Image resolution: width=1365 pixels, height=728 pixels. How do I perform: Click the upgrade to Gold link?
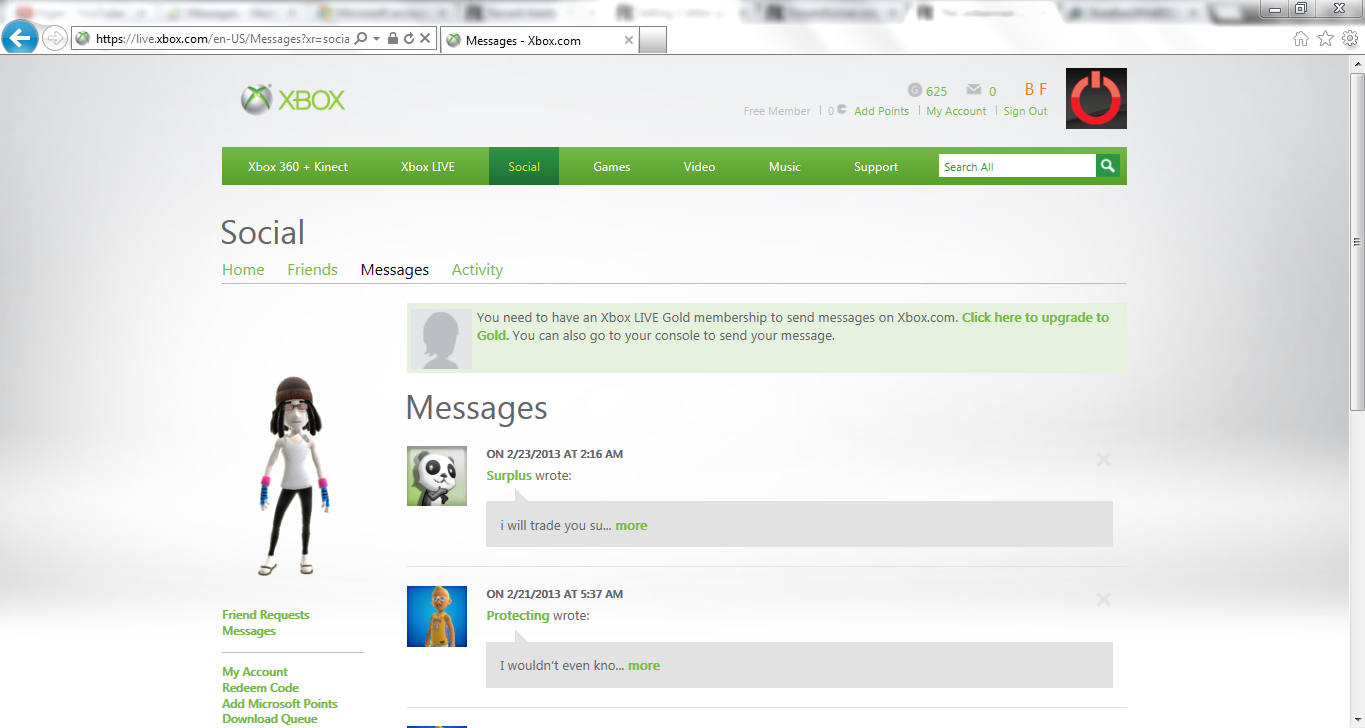pos(1035,317)
